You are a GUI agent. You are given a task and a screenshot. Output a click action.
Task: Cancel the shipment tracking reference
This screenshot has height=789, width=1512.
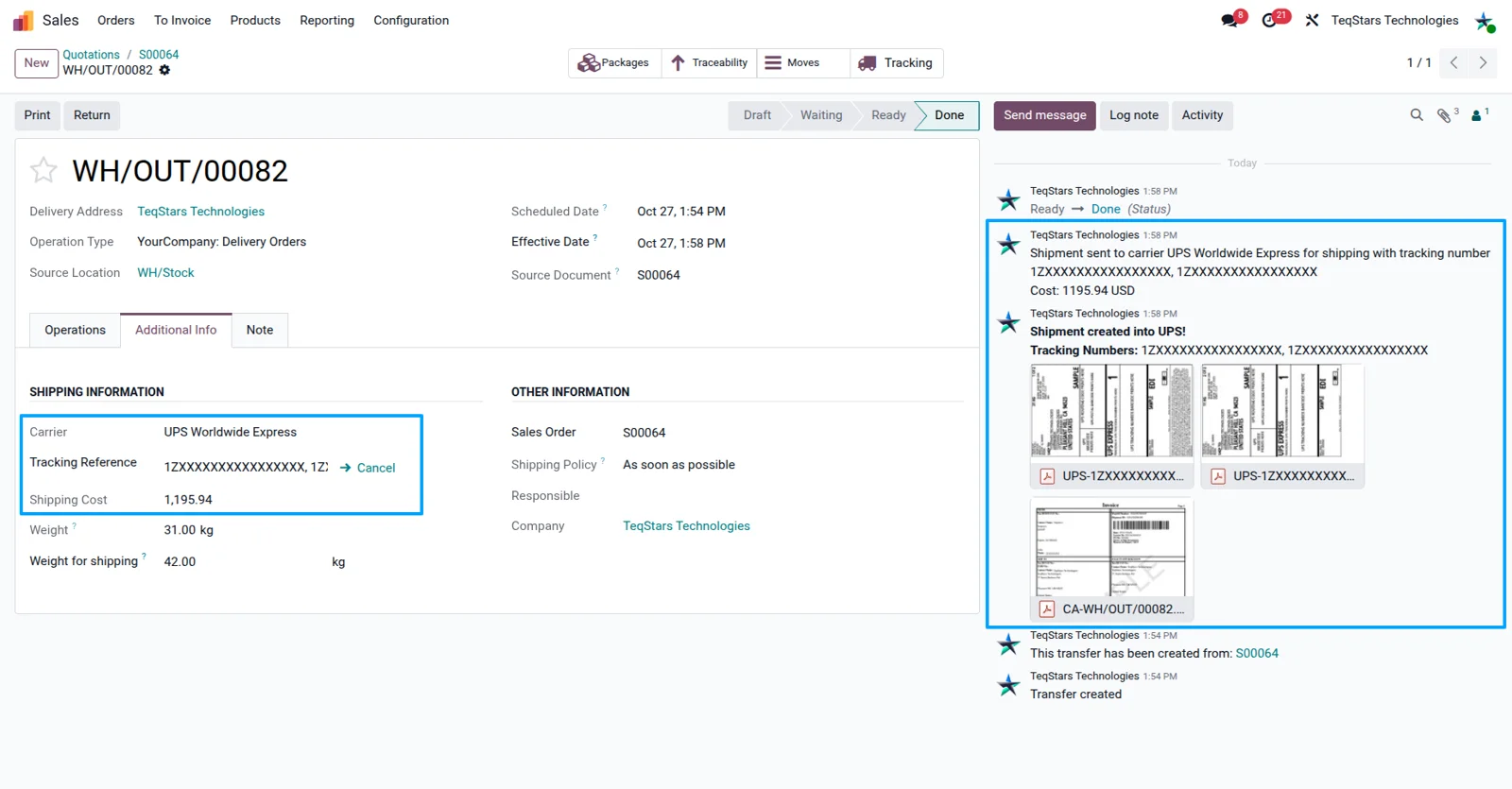pos(368,468)
